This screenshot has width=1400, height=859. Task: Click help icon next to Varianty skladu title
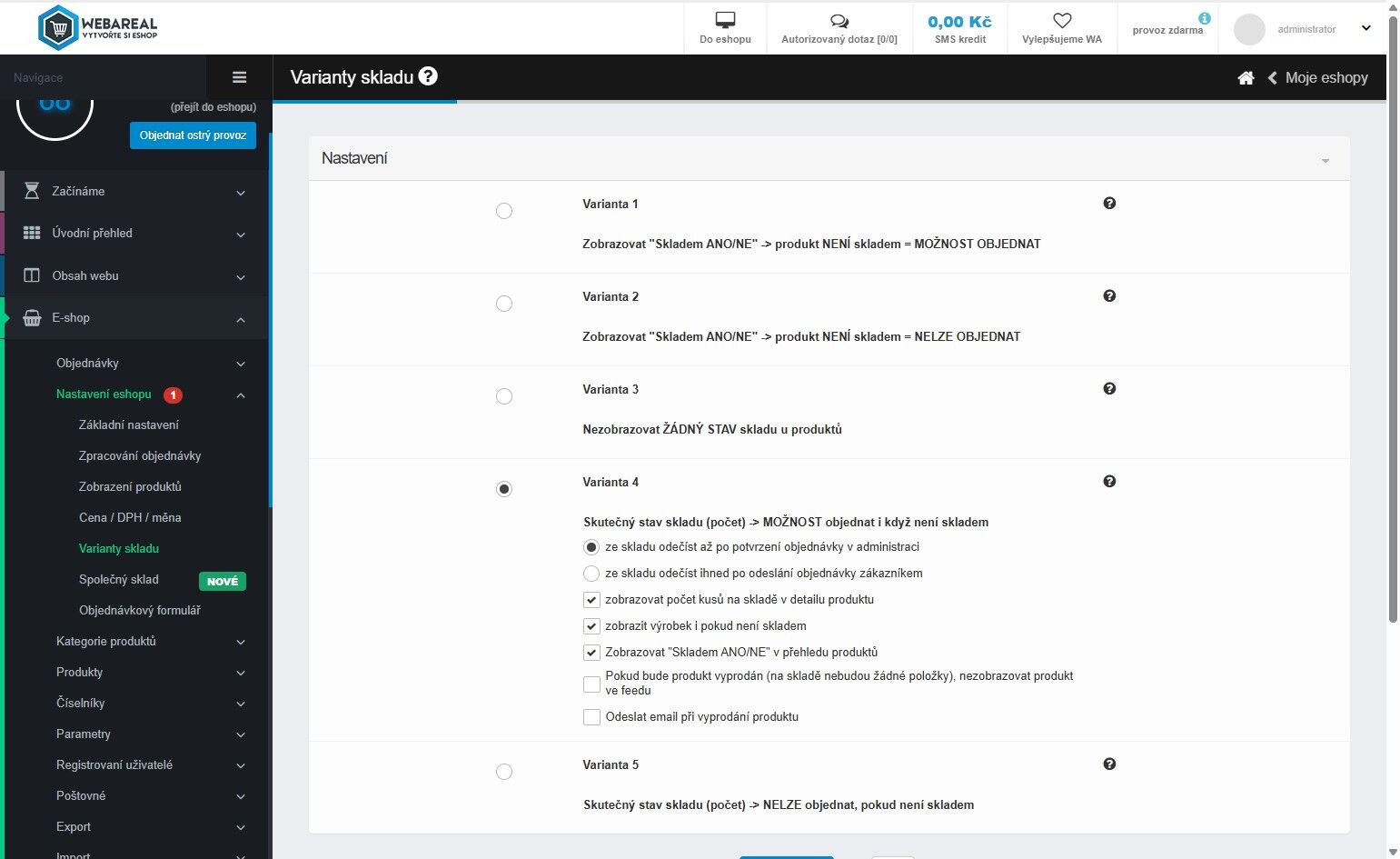[428, 76]
